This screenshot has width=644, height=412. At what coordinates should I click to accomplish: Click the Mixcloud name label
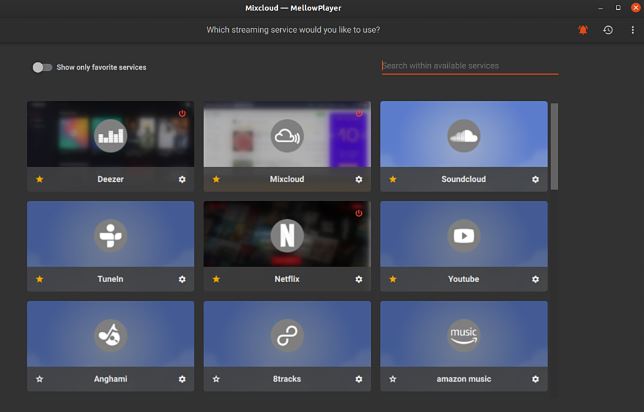(x=287, y=179)
